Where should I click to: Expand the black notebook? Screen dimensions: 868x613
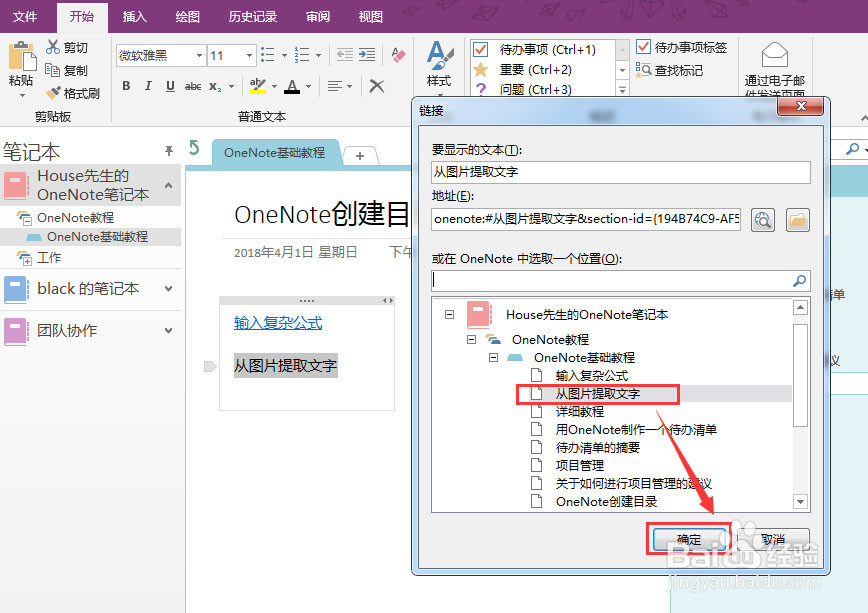click(169, 289)
